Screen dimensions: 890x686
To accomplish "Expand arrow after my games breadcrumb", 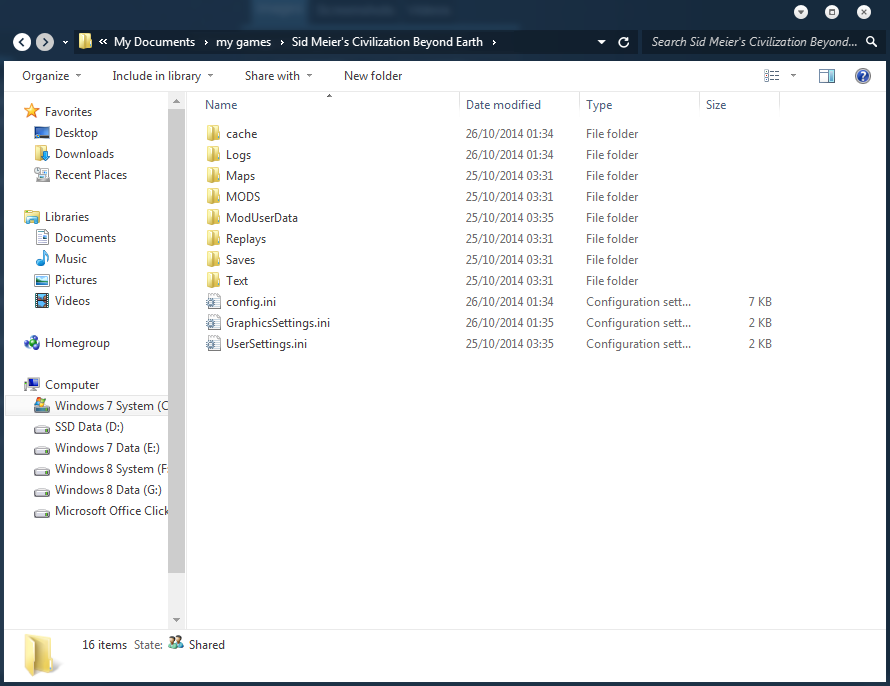I will 282,43.
